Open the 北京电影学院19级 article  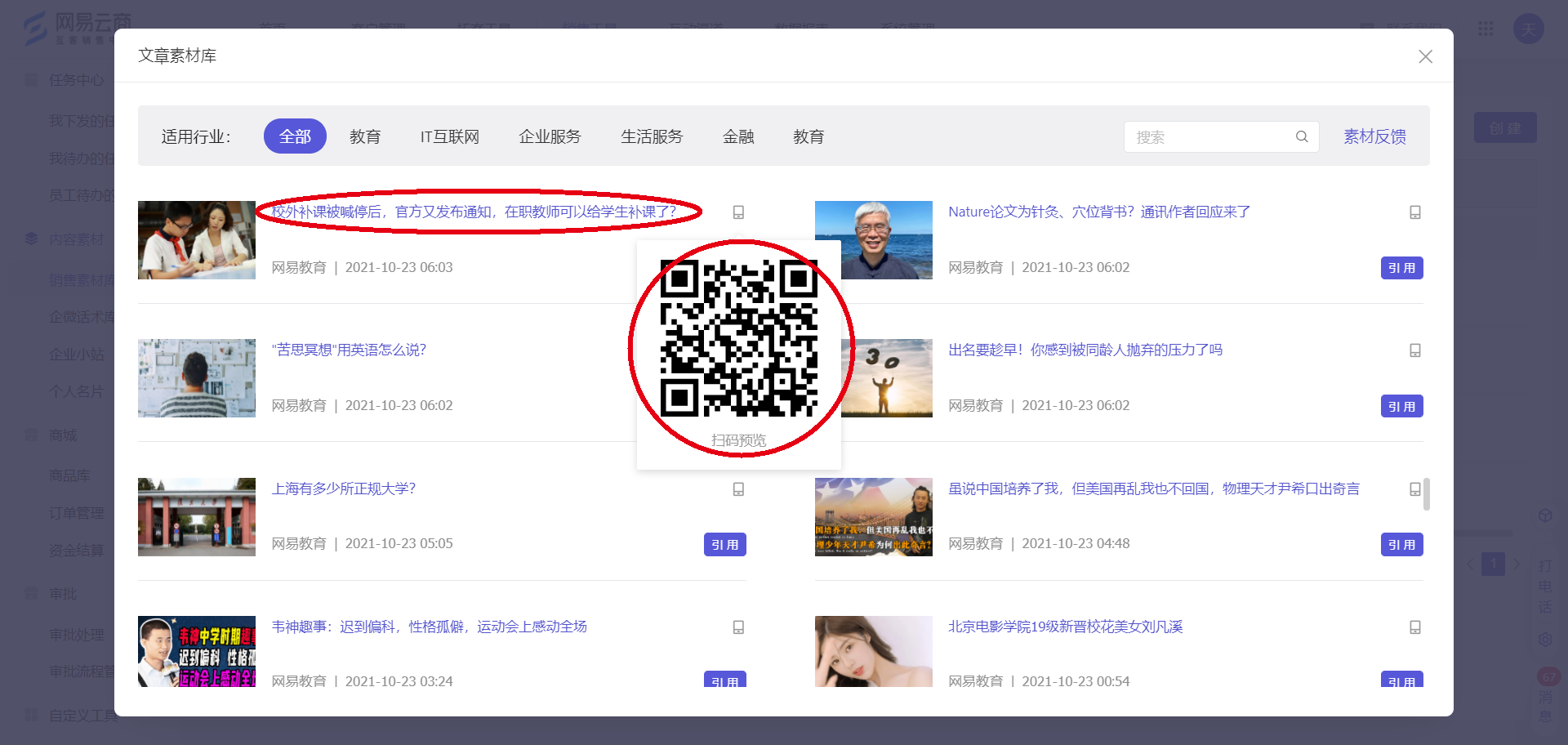[x=1066, y=627]
